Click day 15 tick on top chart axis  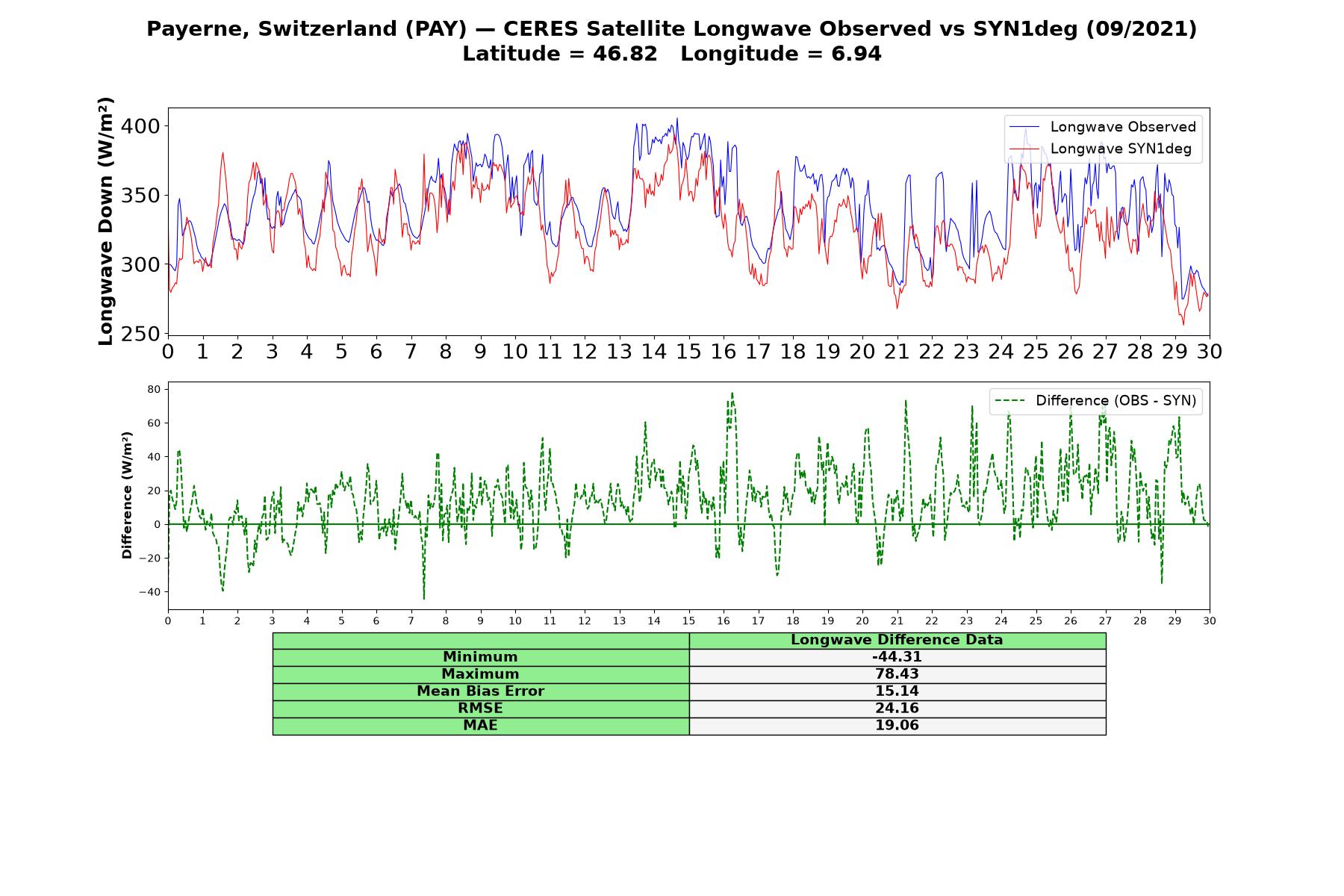688,351
